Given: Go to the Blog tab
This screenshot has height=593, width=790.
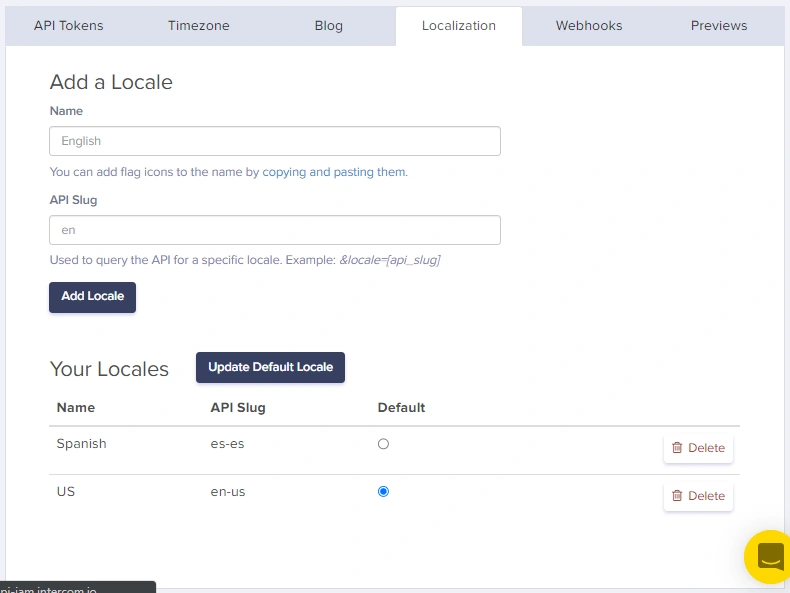Looking at the screenshot, I should [328, 26].
